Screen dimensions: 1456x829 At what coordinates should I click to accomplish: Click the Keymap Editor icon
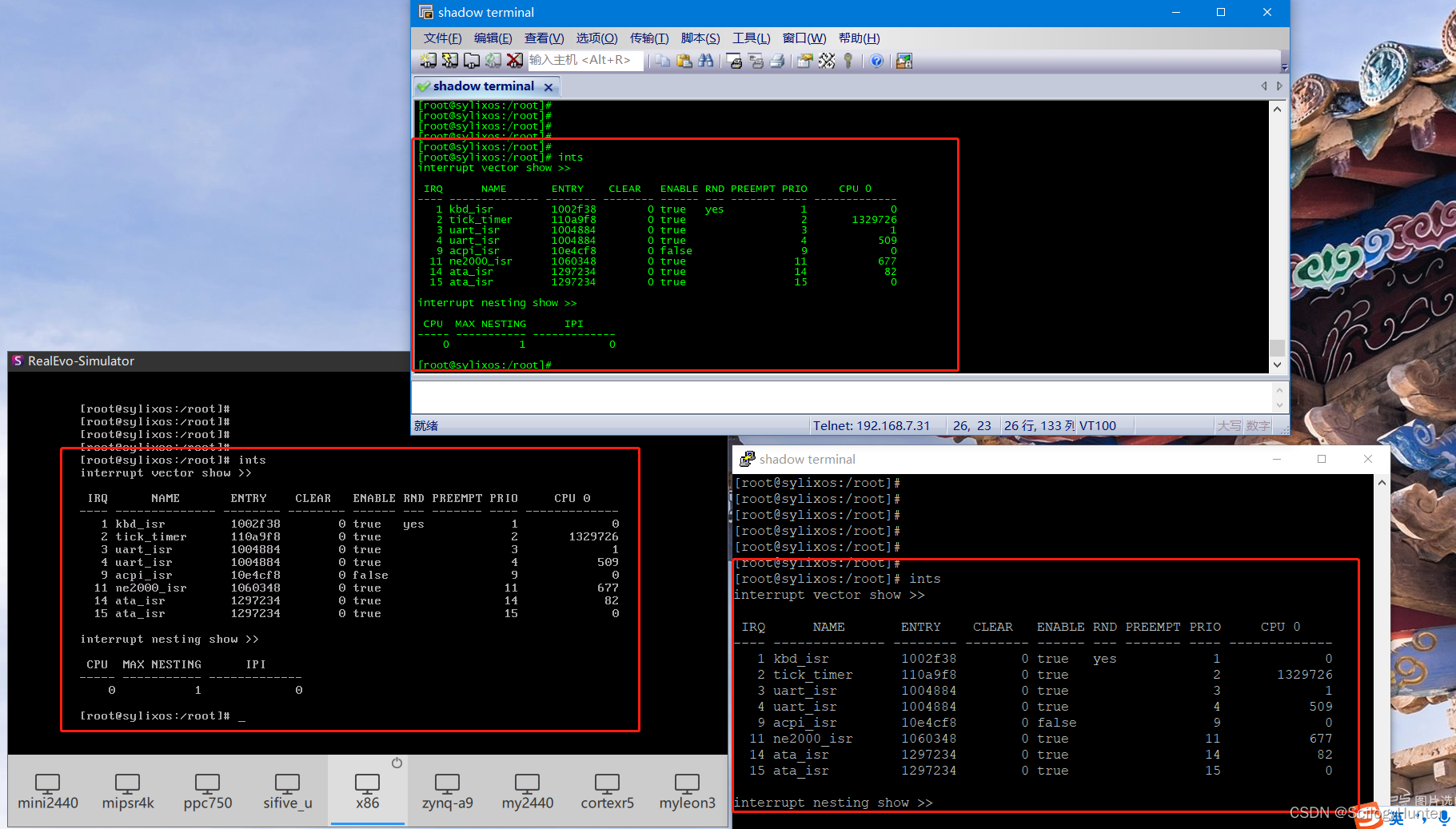pos(827,61)
